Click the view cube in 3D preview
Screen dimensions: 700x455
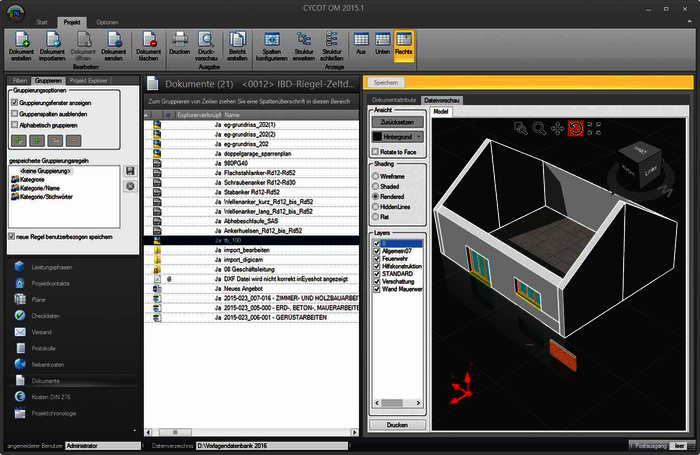pyautogui.click(x=641, y=164)
